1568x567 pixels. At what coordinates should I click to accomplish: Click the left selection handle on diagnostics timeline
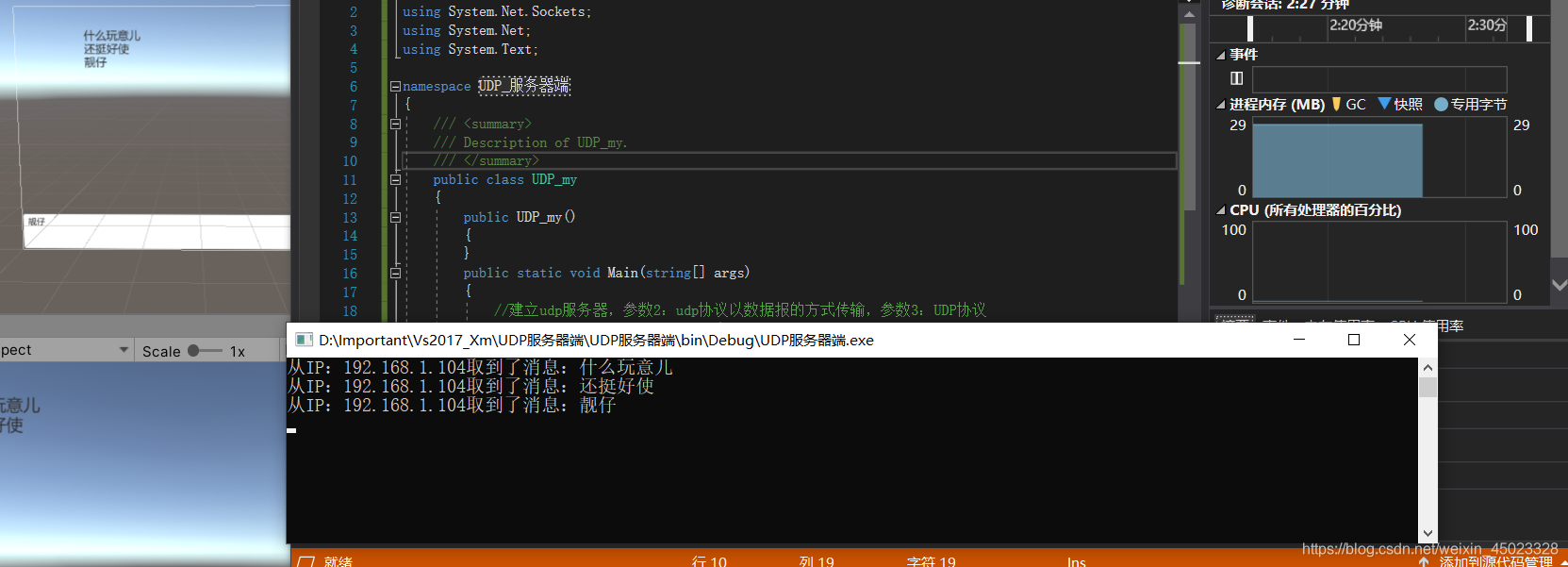1250,28
